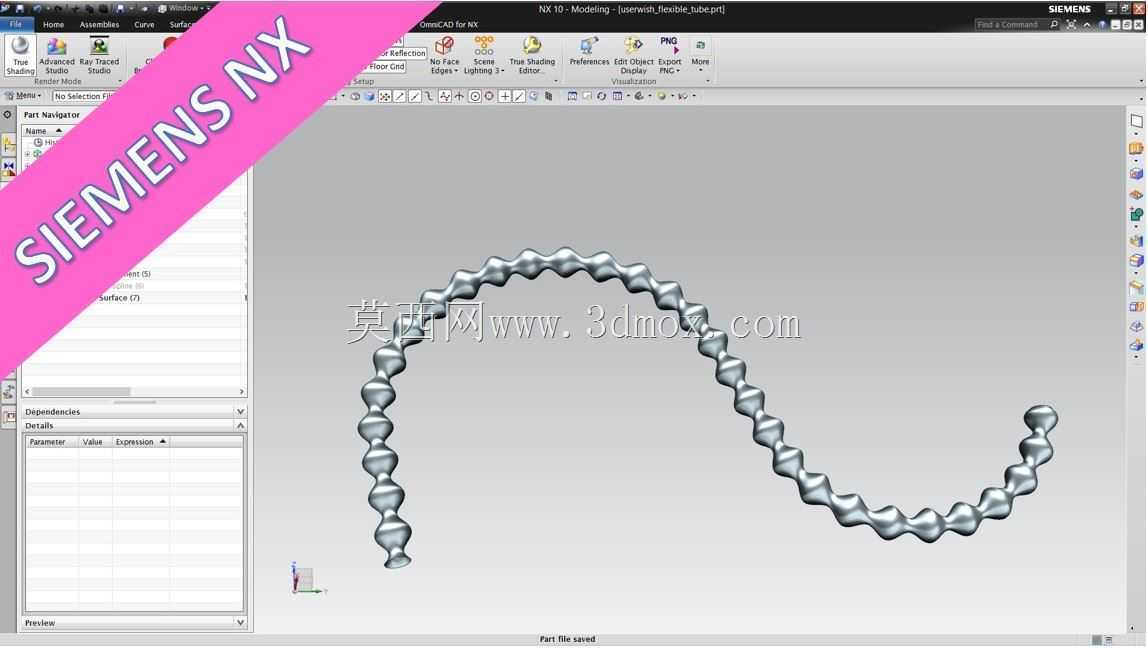Expand Render Mode group launcher arrow
Viewport: 1148px width, 648px height.
point(119,81)
